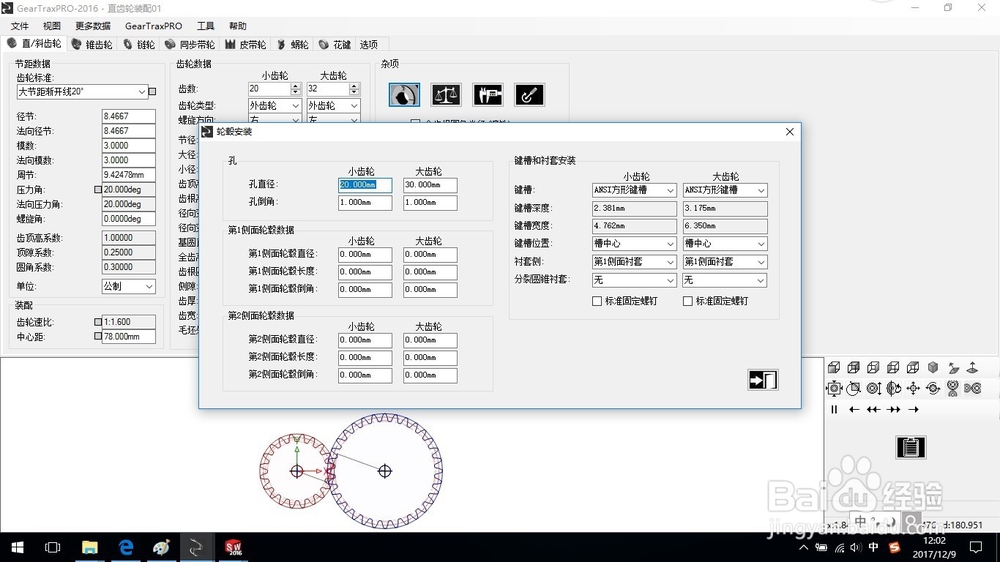Click the zoom to fit icon
The image size is (1000, 562).
pyautogui.click(x=834, y=388)
